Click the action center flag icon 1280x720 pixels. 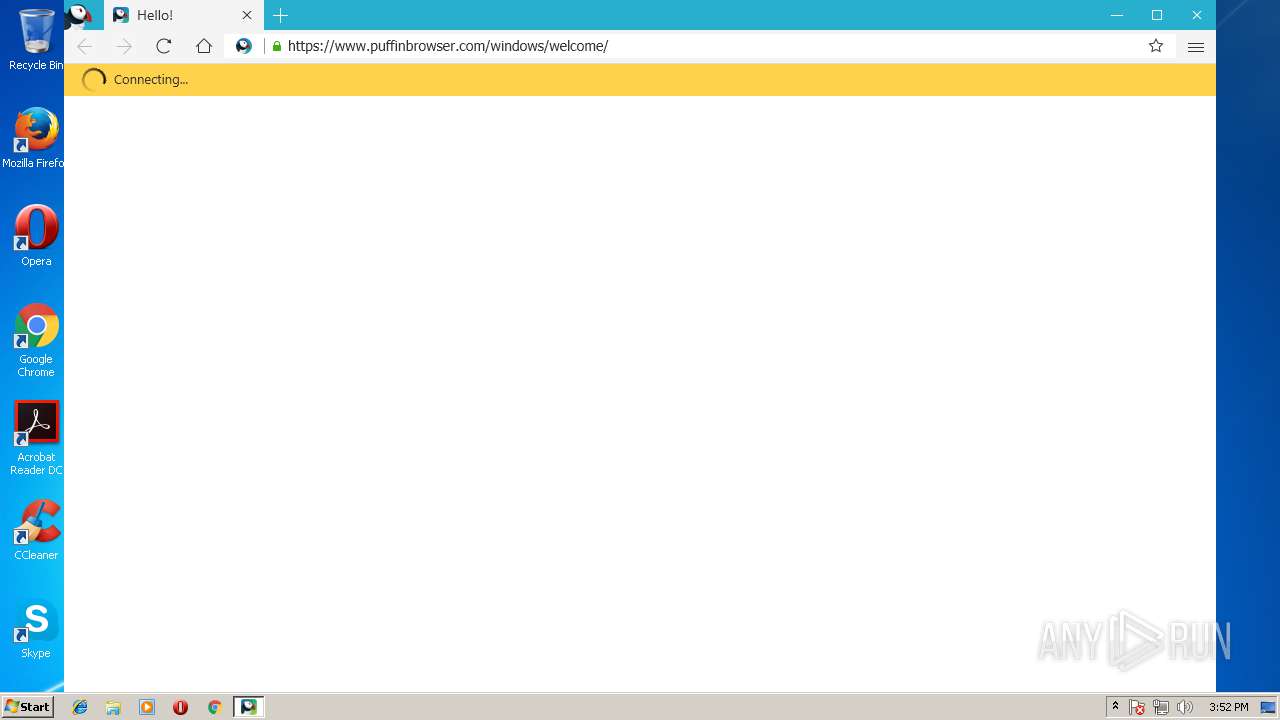click(x=1137, y=707)
